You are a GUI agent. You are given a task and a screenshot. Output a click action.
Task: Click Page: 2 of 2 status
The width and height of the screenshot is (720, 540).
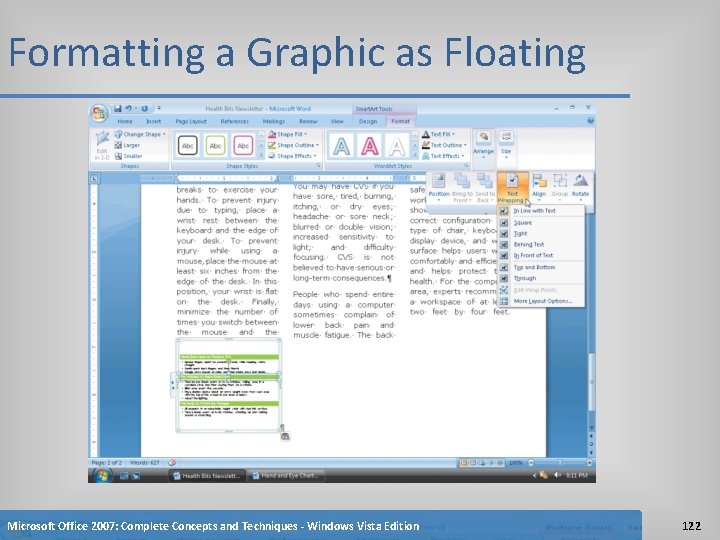[x=107, y=462]
